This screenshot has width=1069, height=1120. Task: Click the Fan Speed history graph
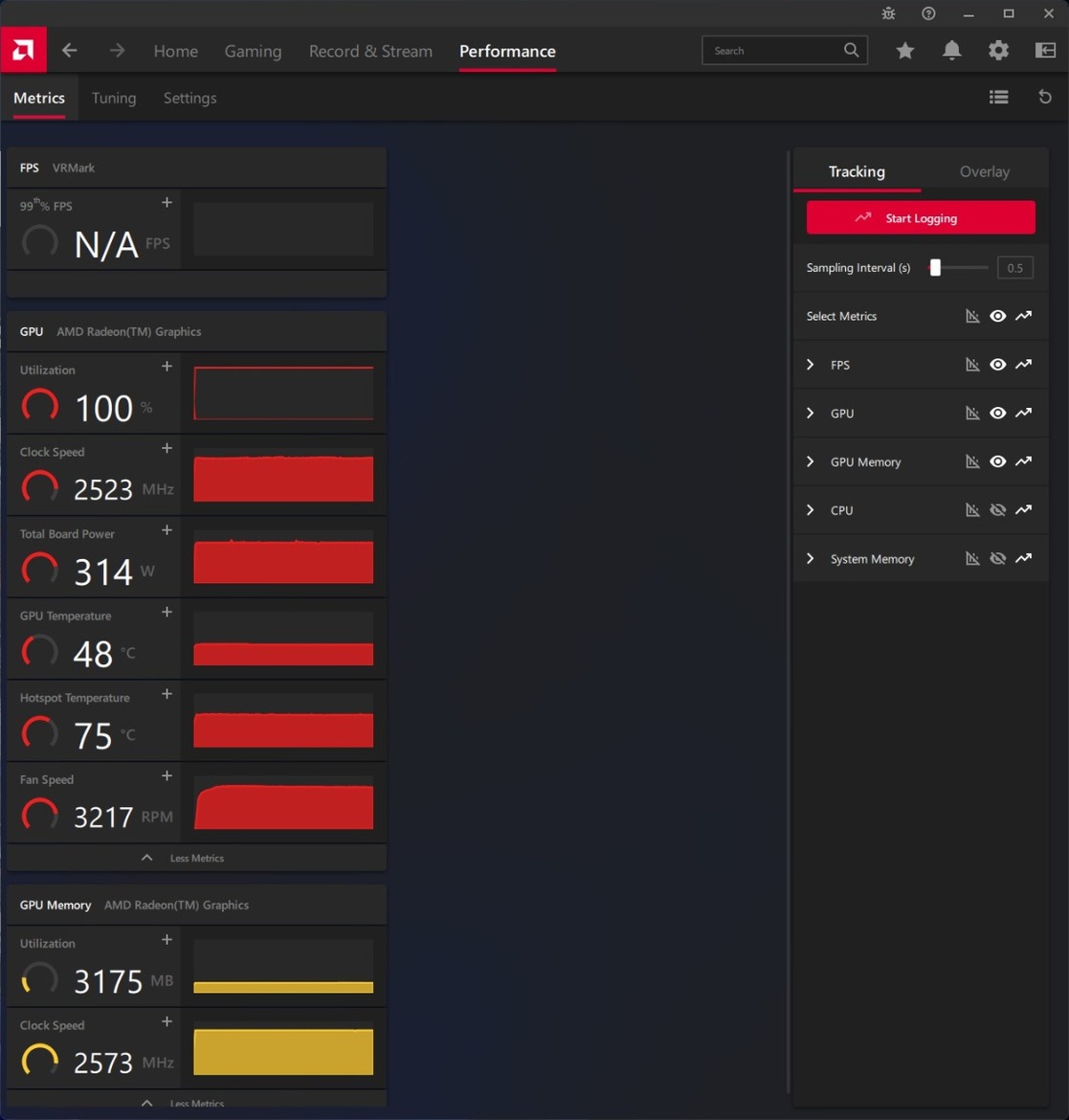[283, 803]
